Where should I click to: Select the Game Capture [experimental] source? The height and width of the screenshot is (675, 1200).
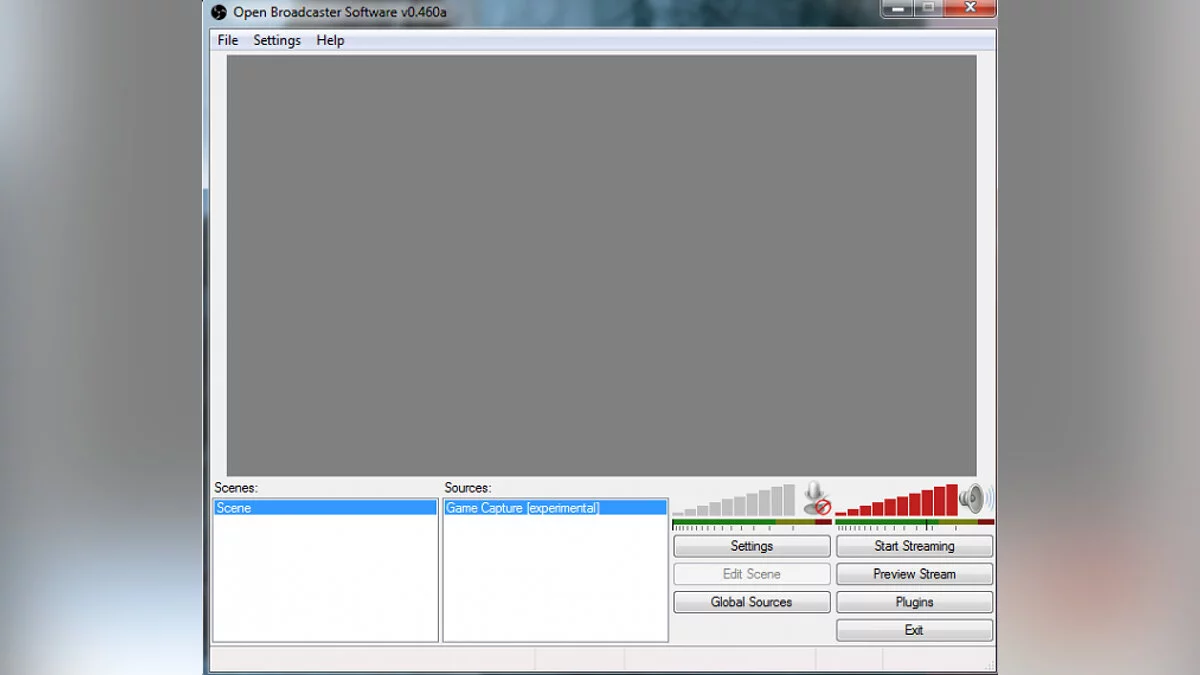(x=555, y=508)
